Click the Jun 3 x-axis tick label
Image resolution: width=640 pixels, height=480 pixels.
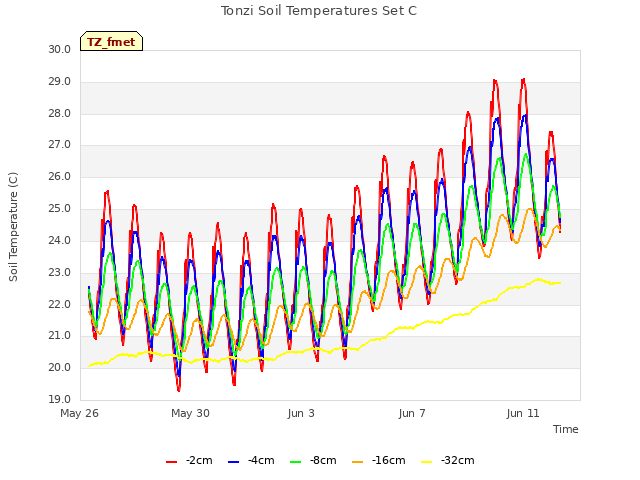[301, 413]
